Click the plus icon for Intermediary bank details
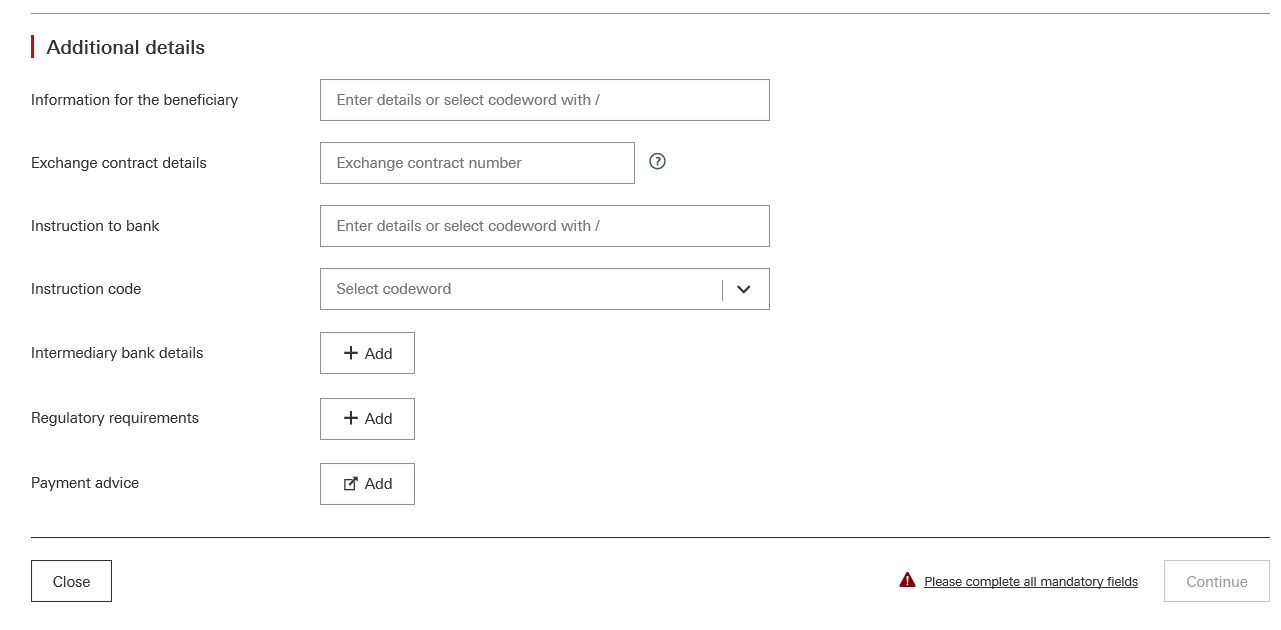 pos(350,353)
